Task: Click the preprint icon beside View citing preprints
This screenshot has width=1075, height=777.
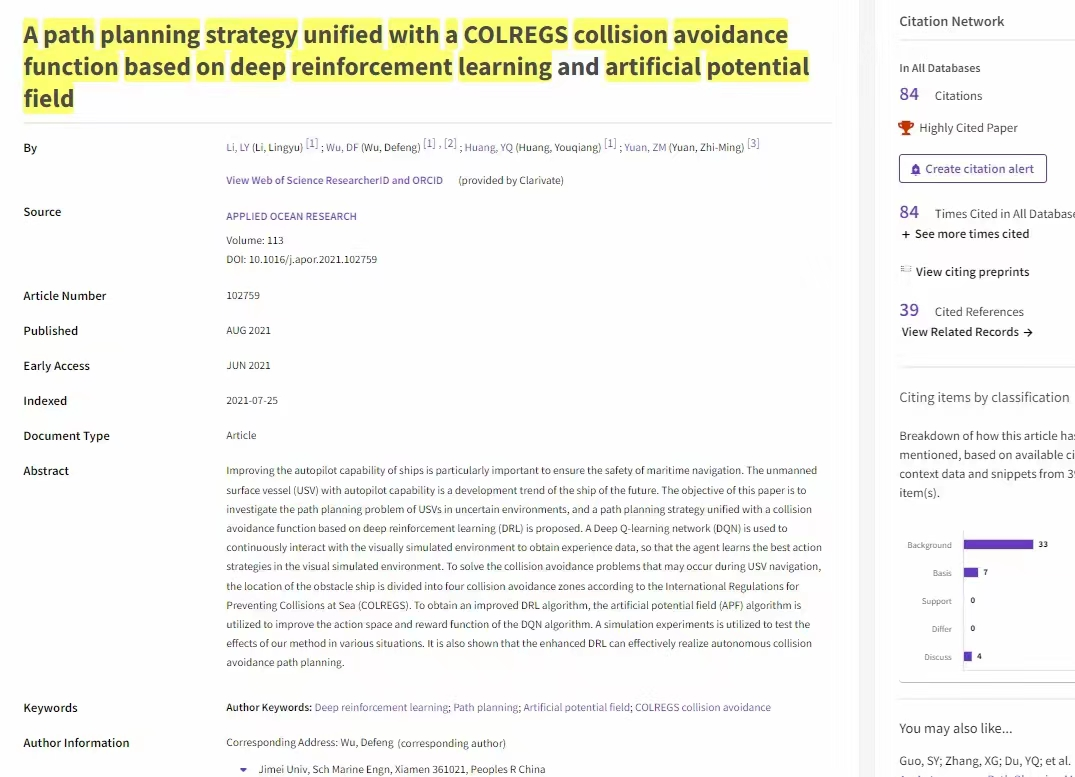Action: click(x=906, y=271)
